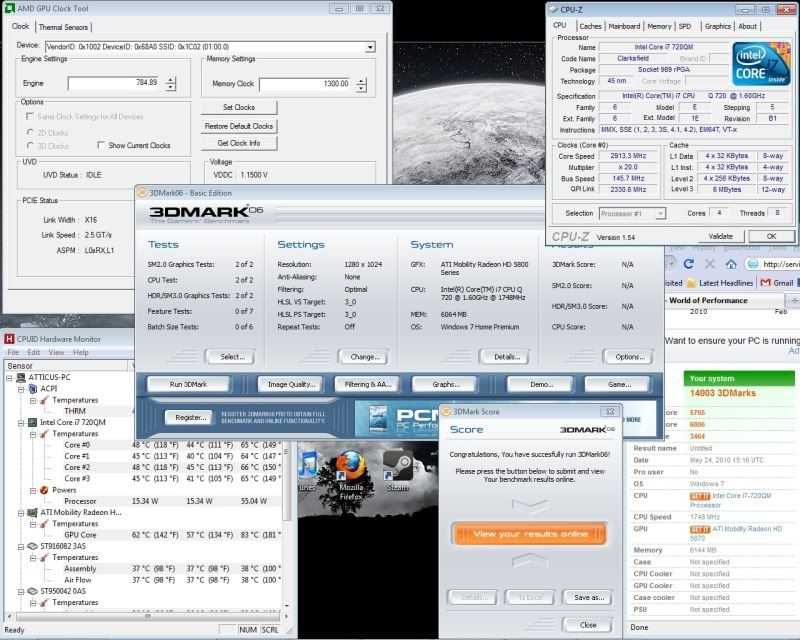Click the CPUID Hardware Monitor title bar icon
This screenshot has width=800, height=640.
(9, 339)
